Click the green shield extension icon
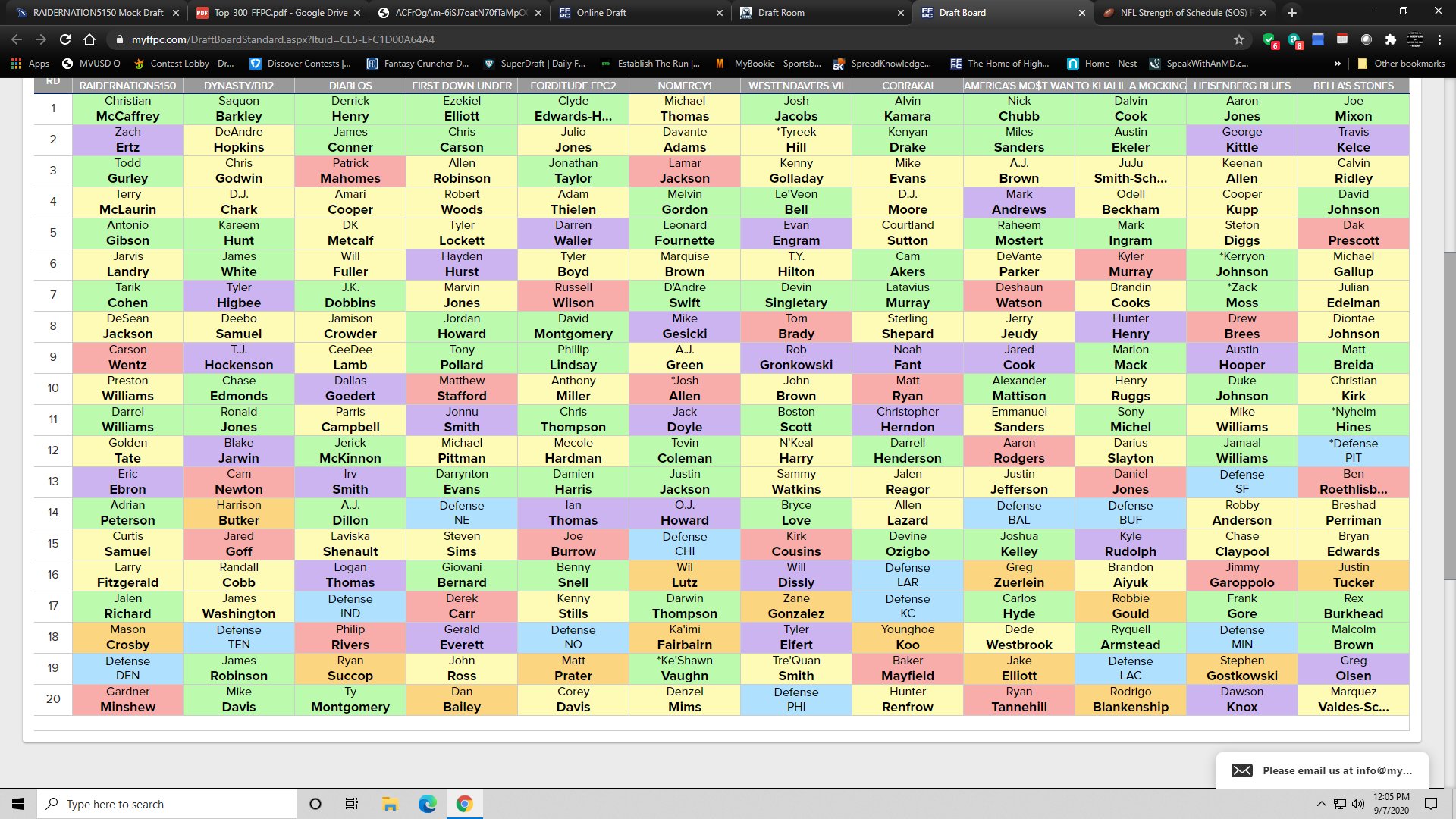The height and width of the screenshot is (819, 1456). point(1269,39)
